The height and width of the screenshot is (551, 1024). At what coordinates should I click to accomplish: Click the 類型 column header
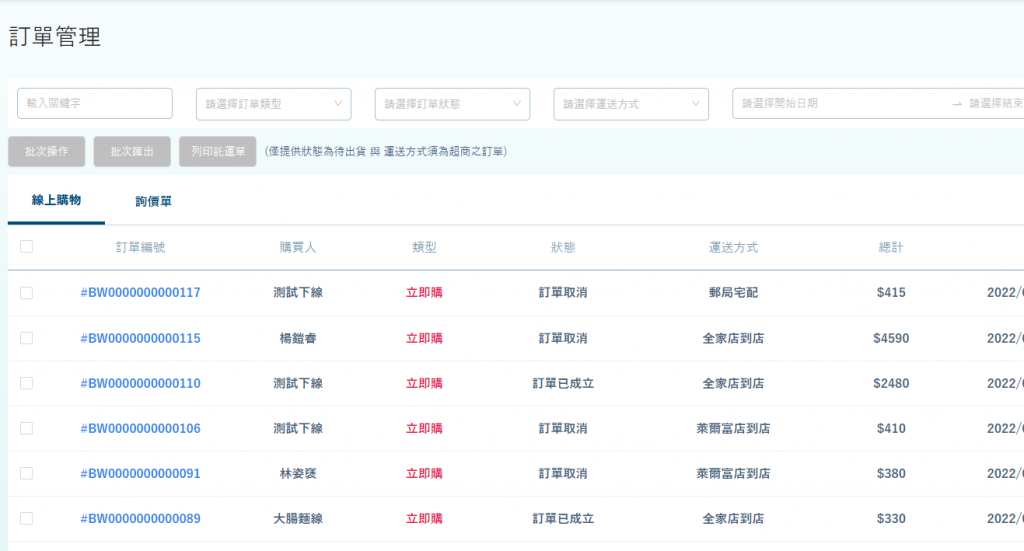(x=424, y=247)
